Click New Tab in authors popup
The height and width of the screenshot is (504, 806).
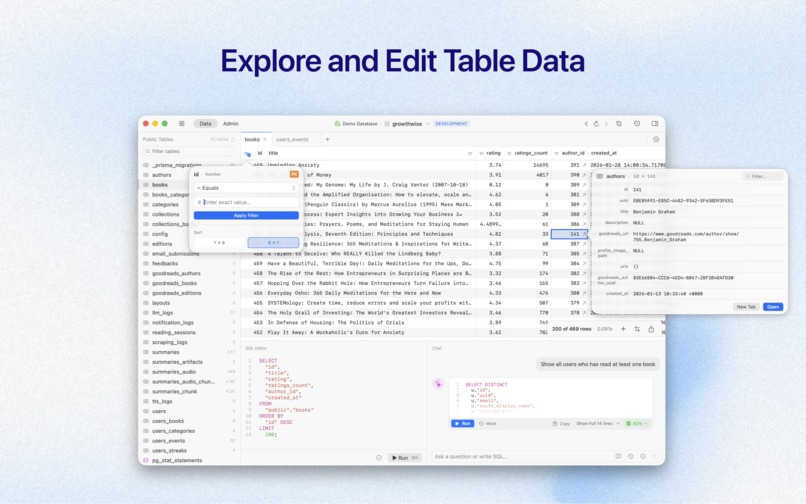tap(746, 307)
